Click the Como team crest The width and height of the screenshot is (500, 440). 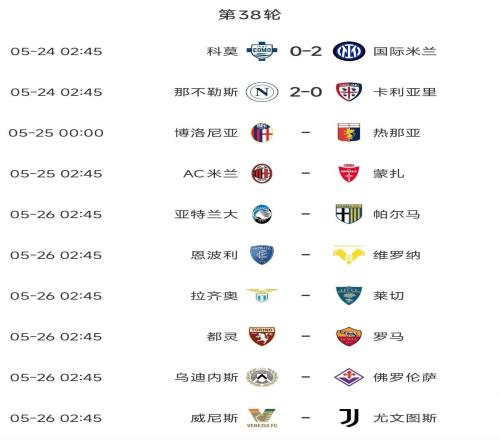point(262,51)
